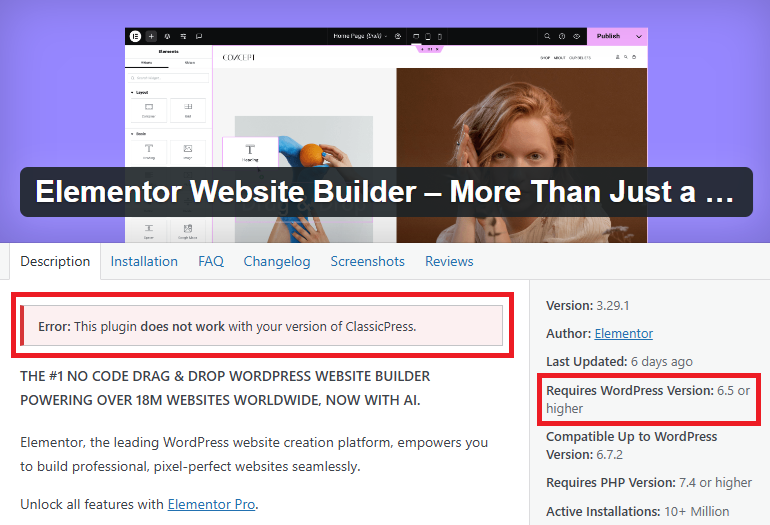Click the user account icon in site header
The width and height of the screenshot is (770, 525).
(x=618, y=57)
